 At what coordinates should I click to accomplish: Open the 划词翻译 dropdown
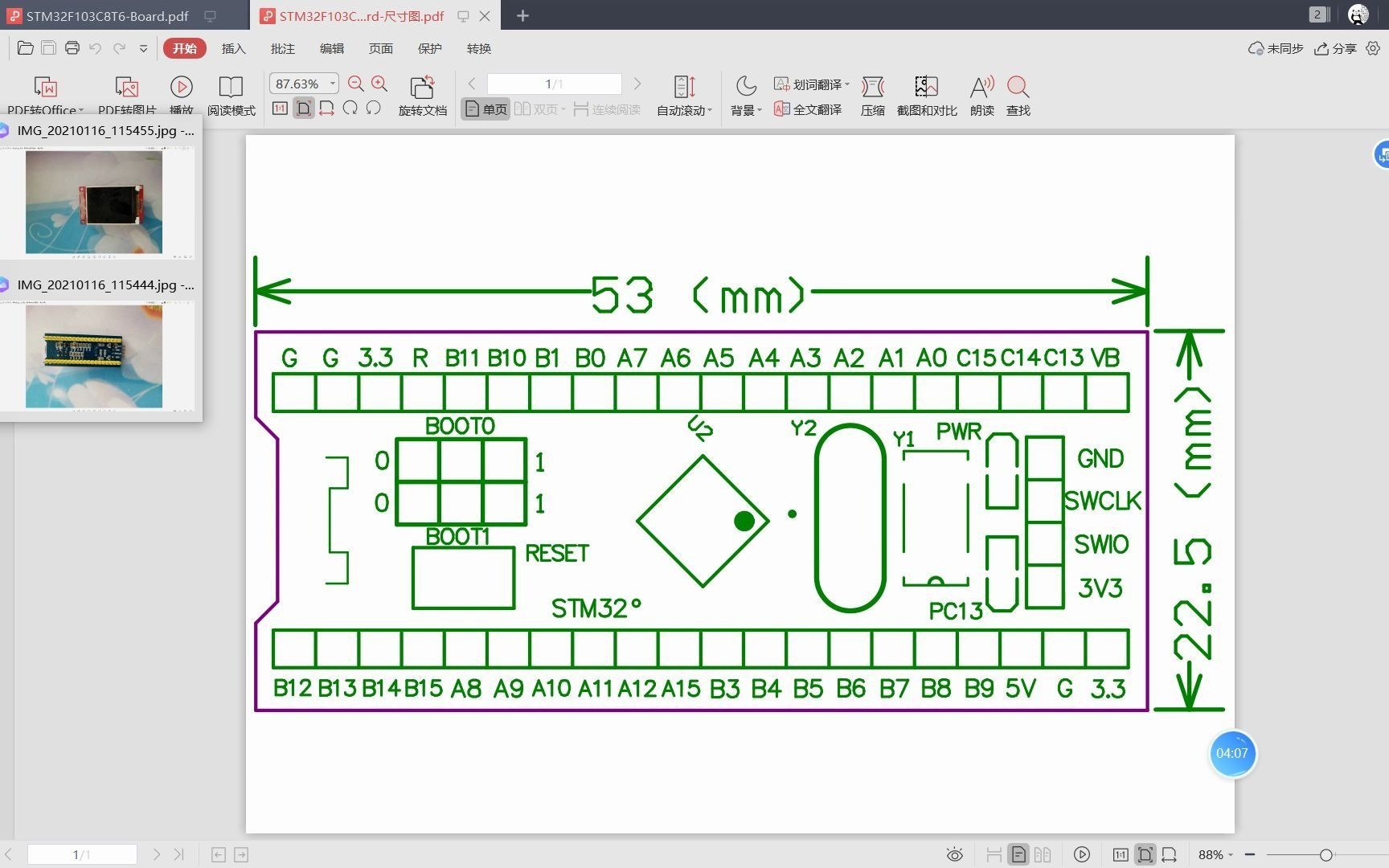pyautogui.click(x=812, y=84)
